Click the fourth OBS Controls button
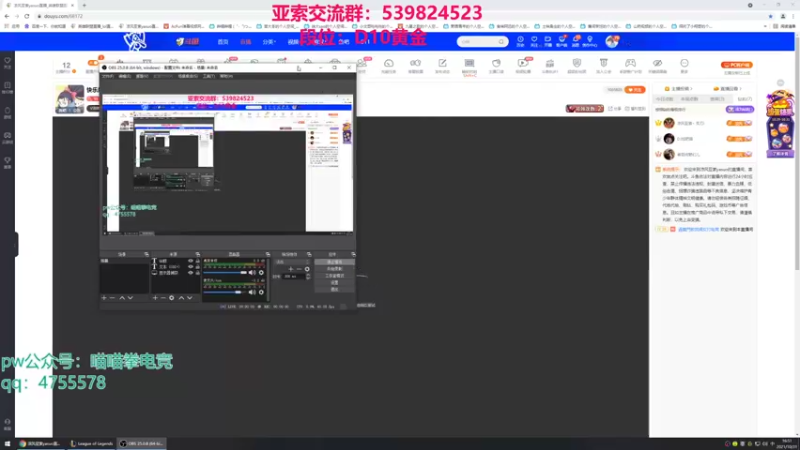The width and height of the screenshot is (800, 450). tap(334, 282)
